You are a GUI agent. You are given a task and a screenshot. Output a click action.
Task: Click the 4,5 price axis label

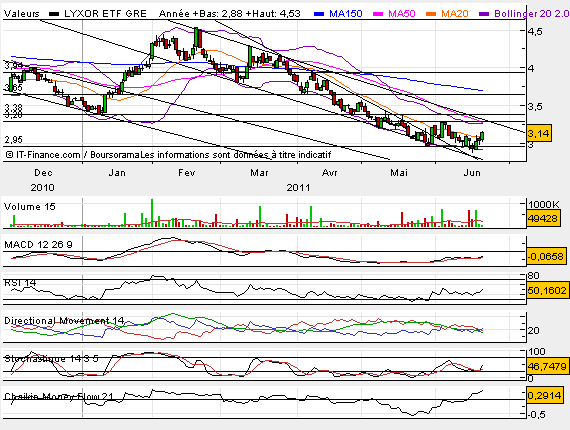[535, 32]
